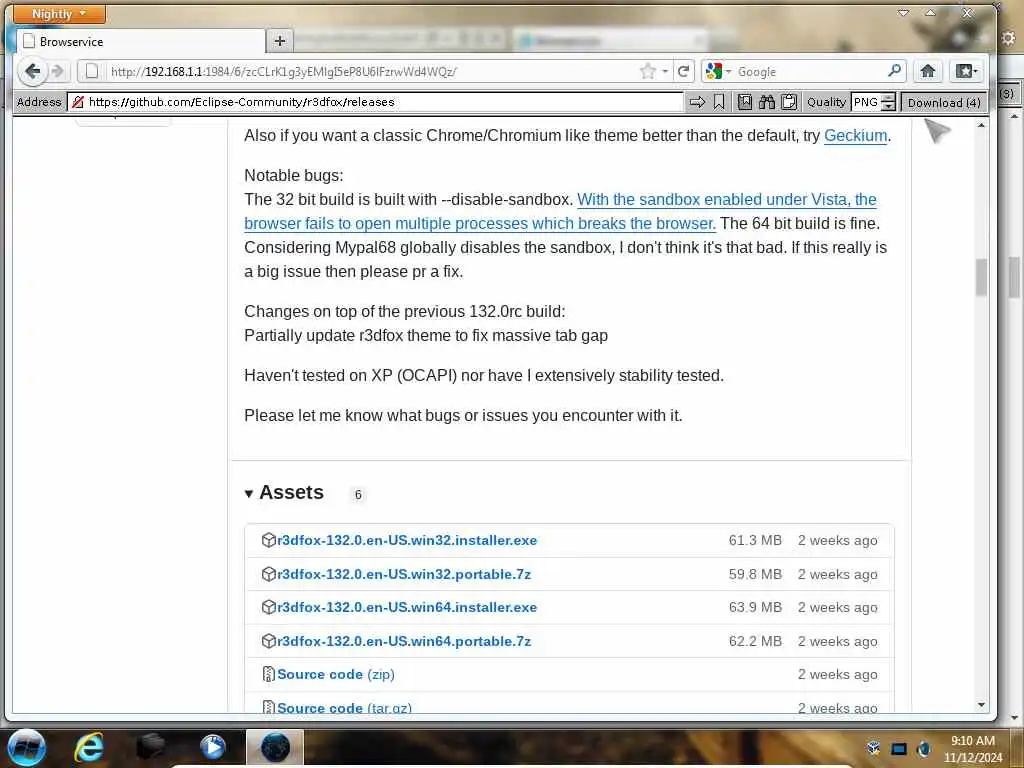Download r3dfox-132.0.en-US.win32.portable.7z
The image size is (1024, 768).
[x=404, y=574]
